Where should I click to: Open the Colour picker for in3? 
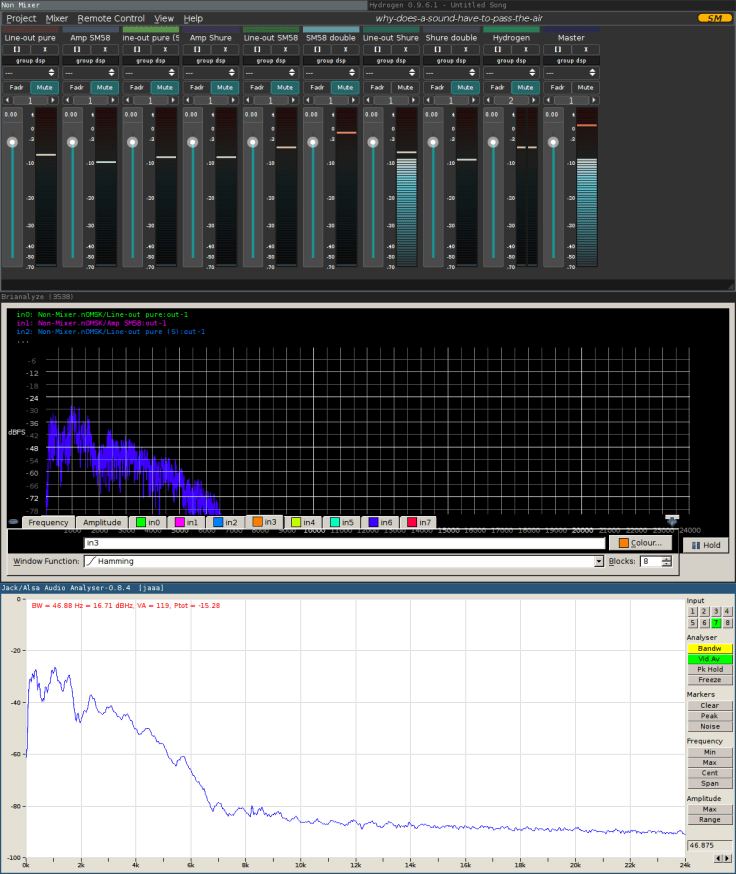641,543
